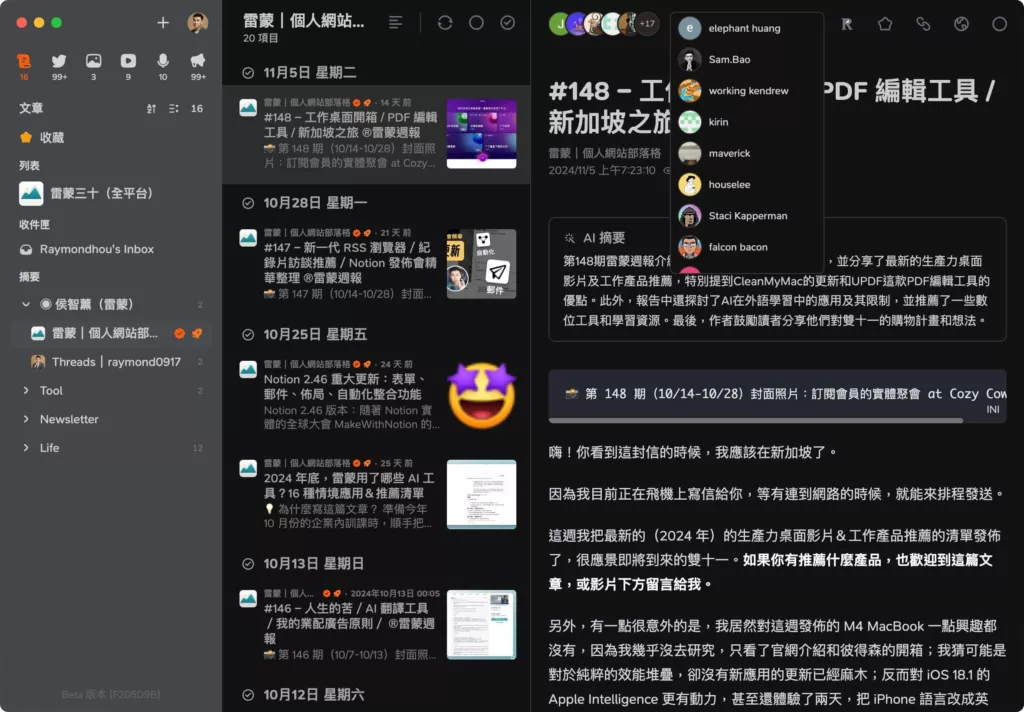Image resolution: width=1024 pixels, height=712 pixels.
Task: Click the list view icon beside 文章
Action: tap(174, 108)
